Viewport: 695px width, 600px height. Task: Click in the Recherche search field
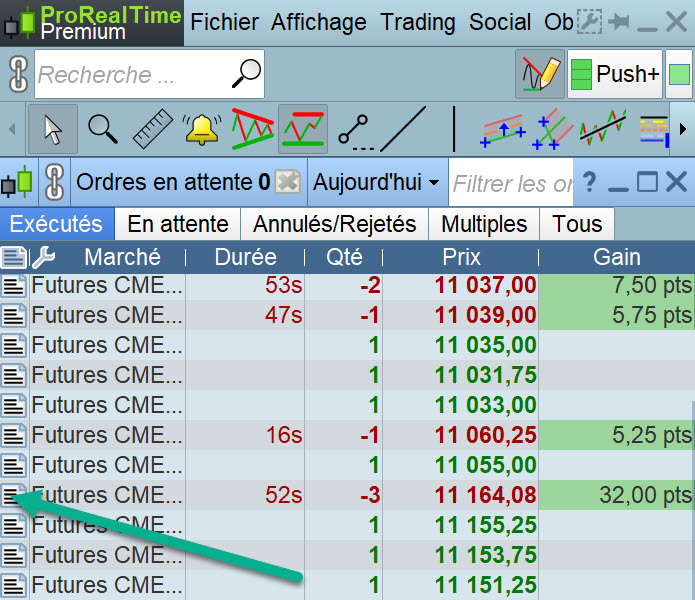click(149, 74)
